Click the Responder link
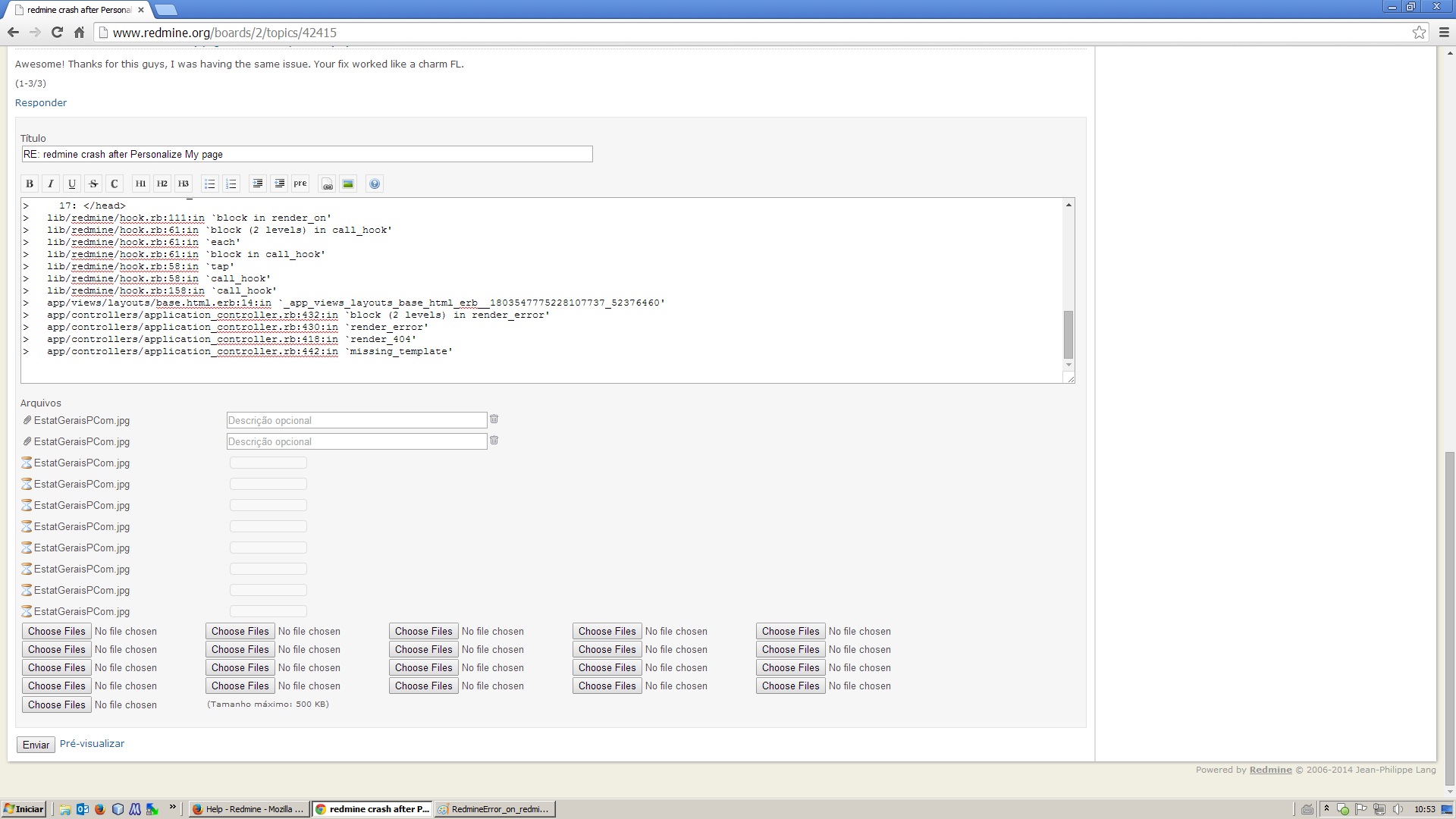This screenshot has width=1456, height=819. click(41, 102)
